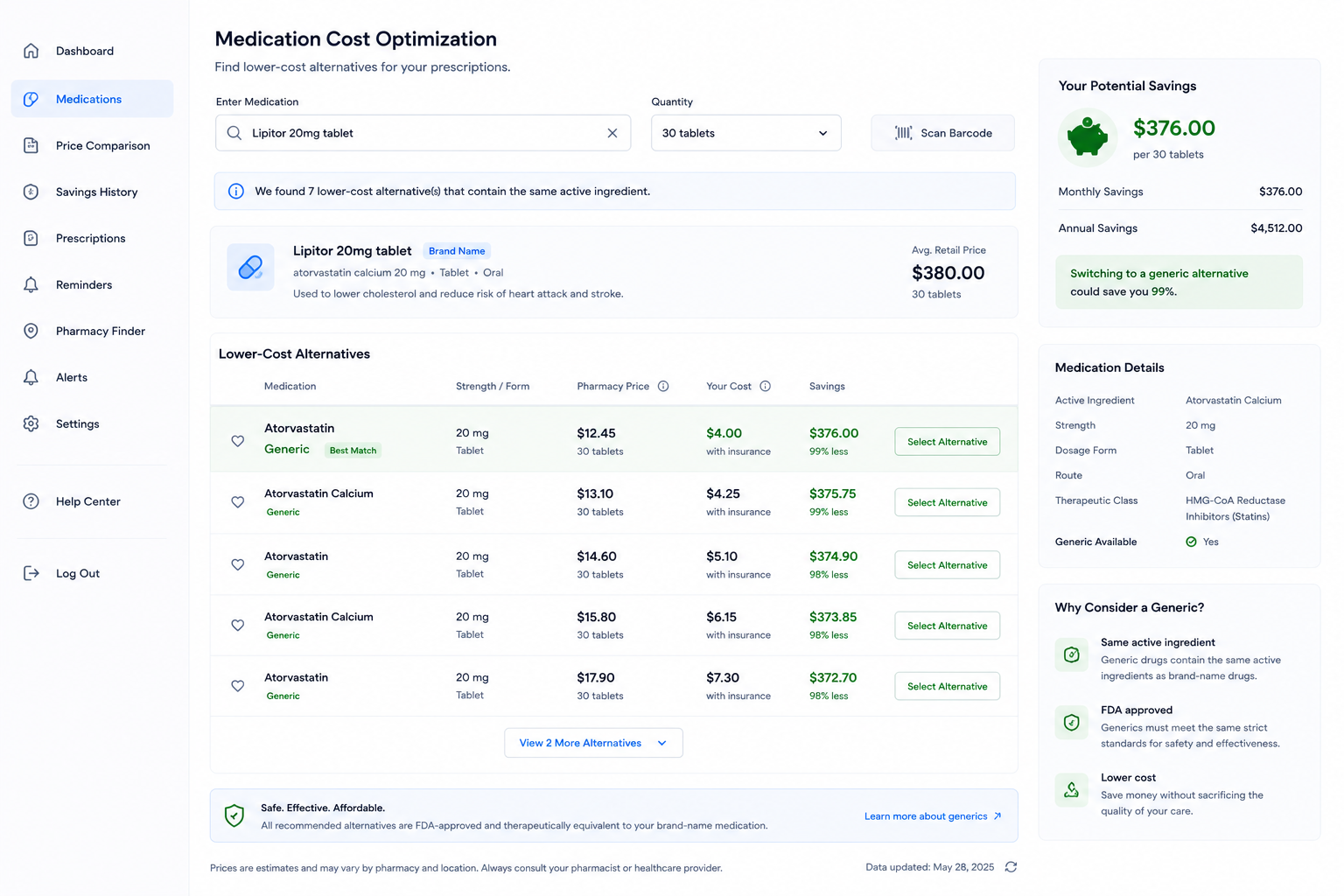Click the barcode icon in Scan Barcode
The image size is (1344, 896).
[x=903, y=133]
